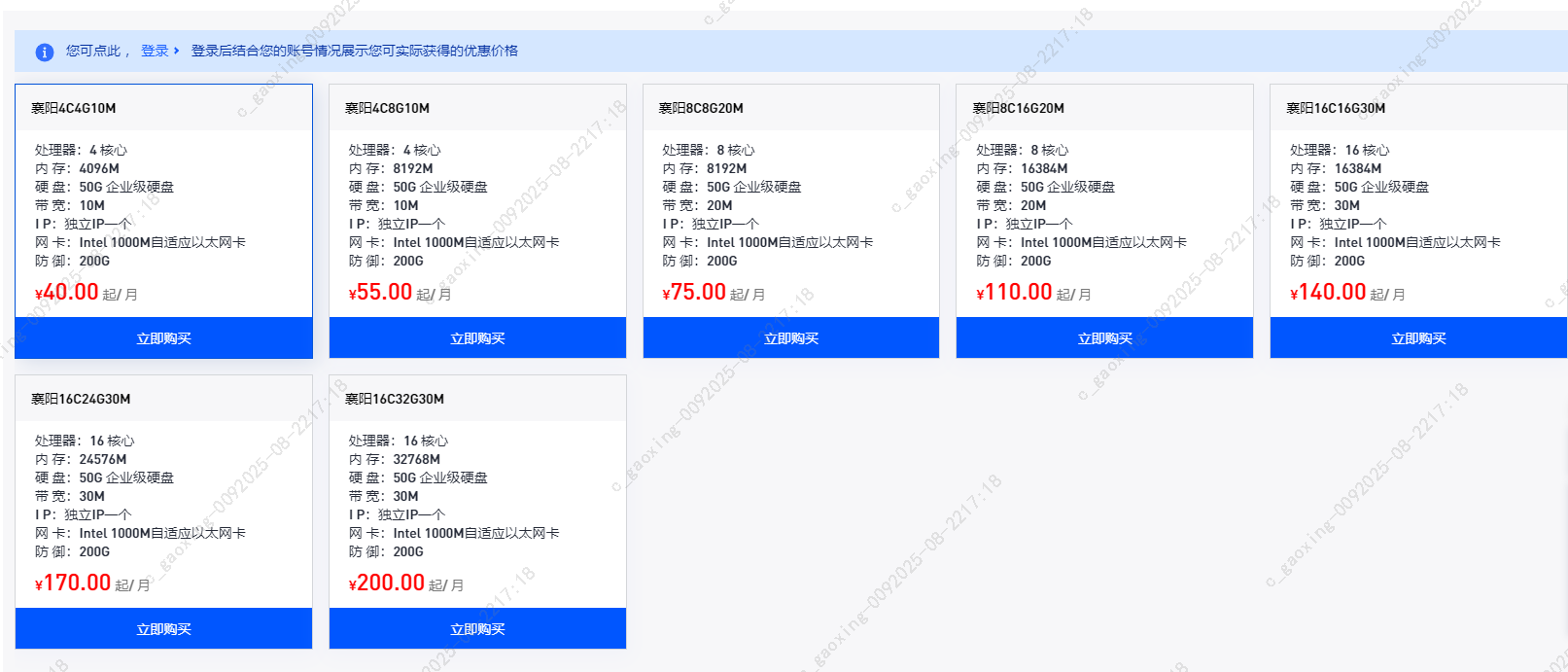Click the ¥140.00 price on the 16C16G30M card
This screenshot has width=1568, height=672.
(1328, 293)
